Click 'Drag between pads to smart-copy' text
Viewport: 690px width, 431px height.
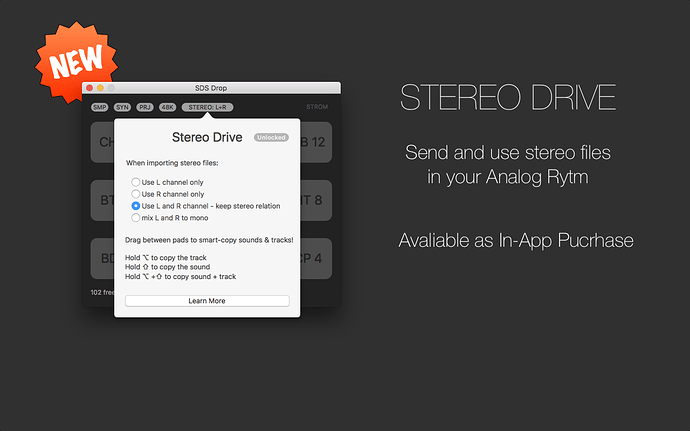coord(209,240)
